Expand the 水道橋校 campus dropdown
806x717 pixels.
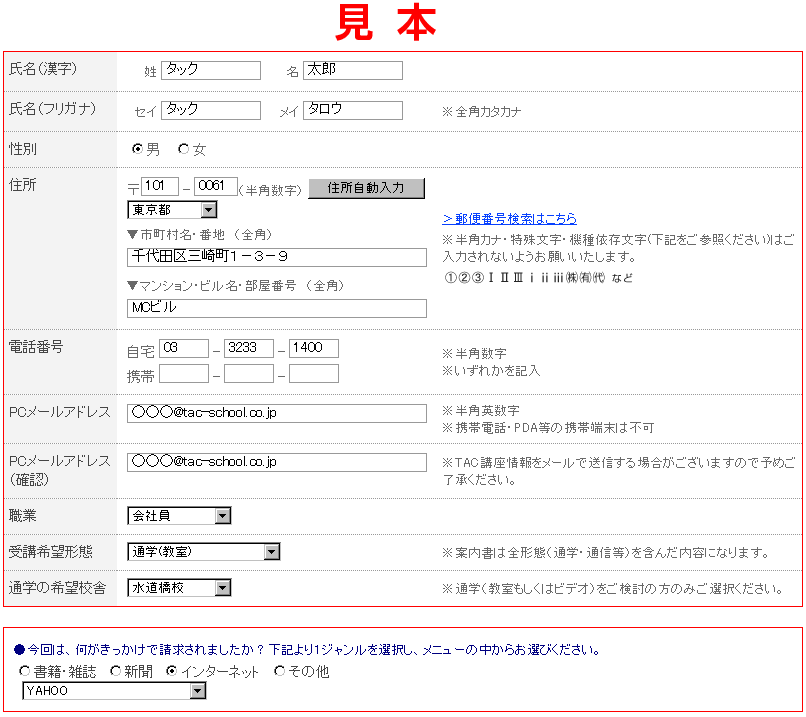pos(179,588)
